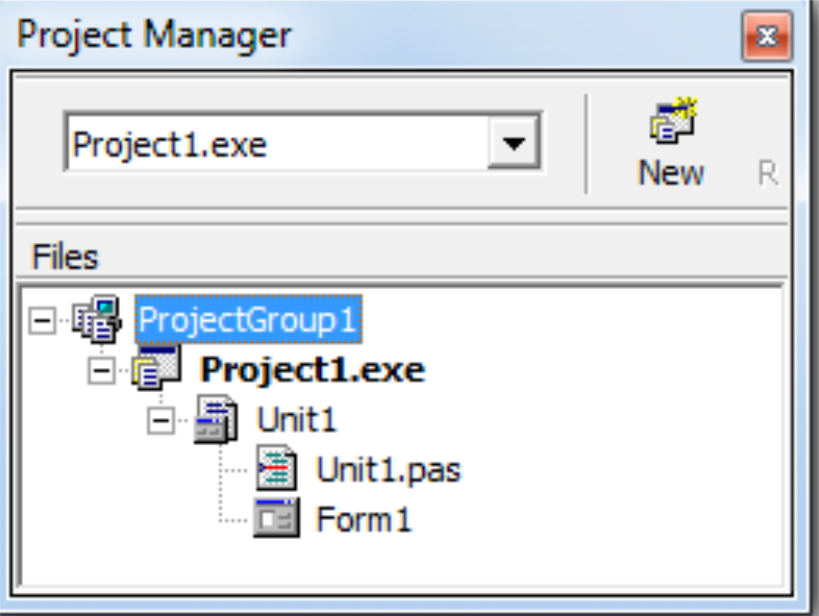Collapse the Unit1 tree node
This screenshot has height=616, width=819.
tap(161, 420)
